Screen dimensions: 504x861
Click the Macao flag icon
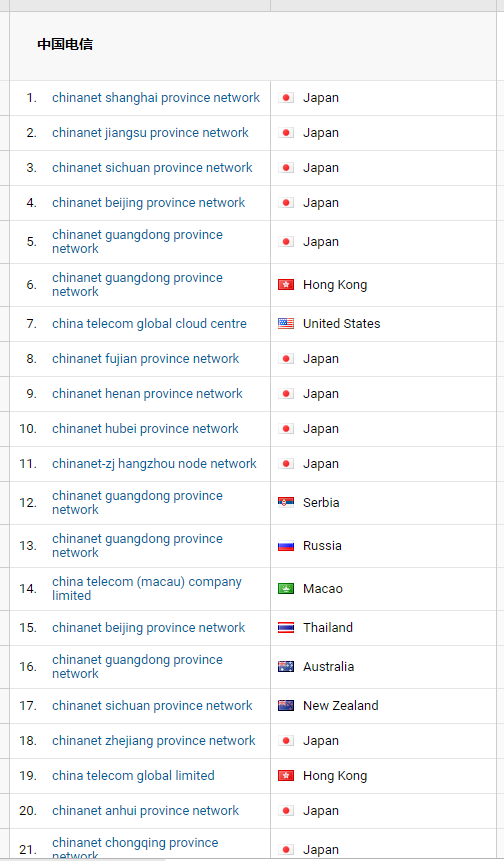[x=286, y=588]
